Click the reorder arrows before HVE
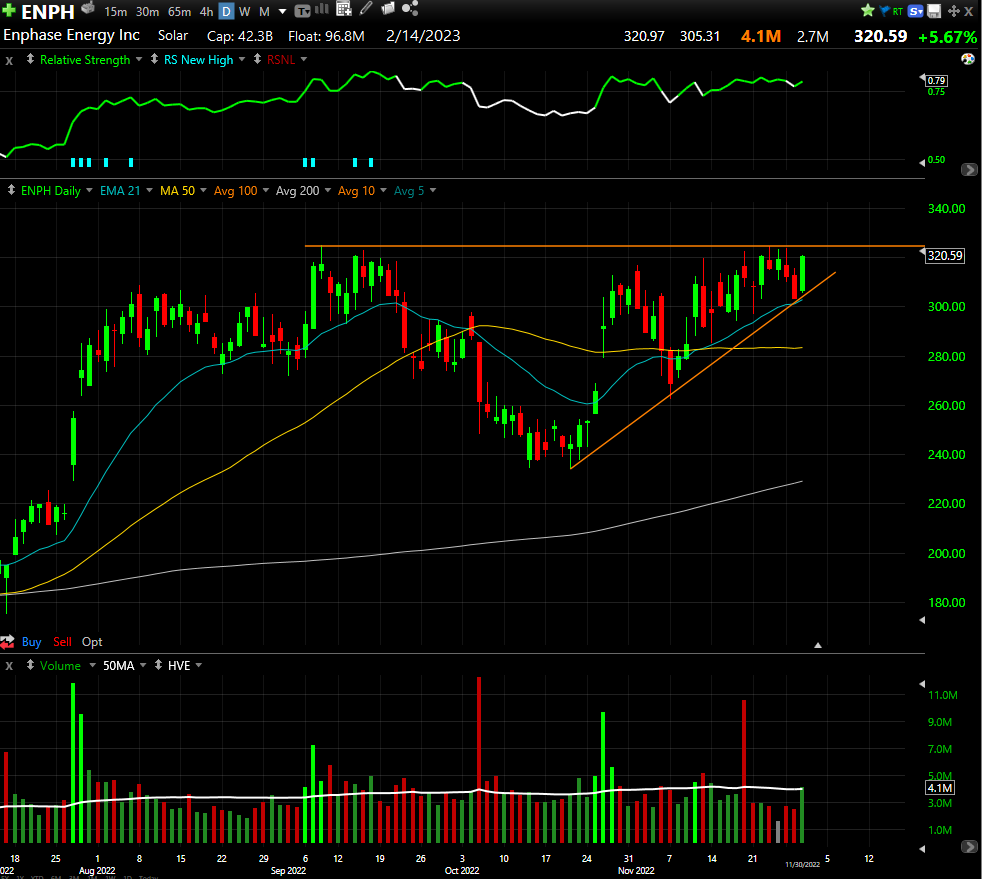This screenshot has width=982, height=879. pyautogui.click(x=158, y=665)
